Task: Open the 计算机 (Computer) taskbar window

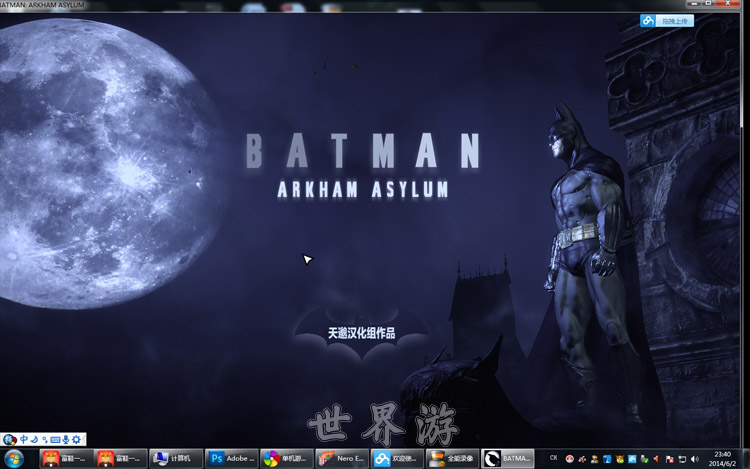Action: point(176,458)
